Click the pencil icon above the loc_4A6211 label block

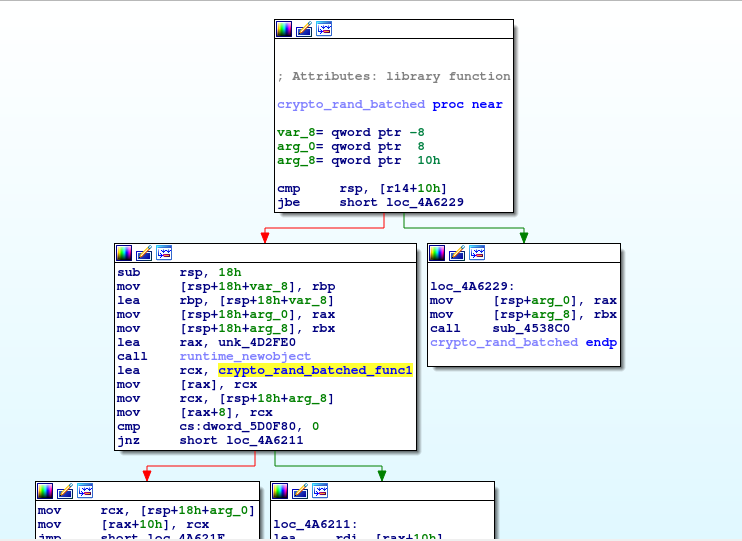tap(299, 491)
